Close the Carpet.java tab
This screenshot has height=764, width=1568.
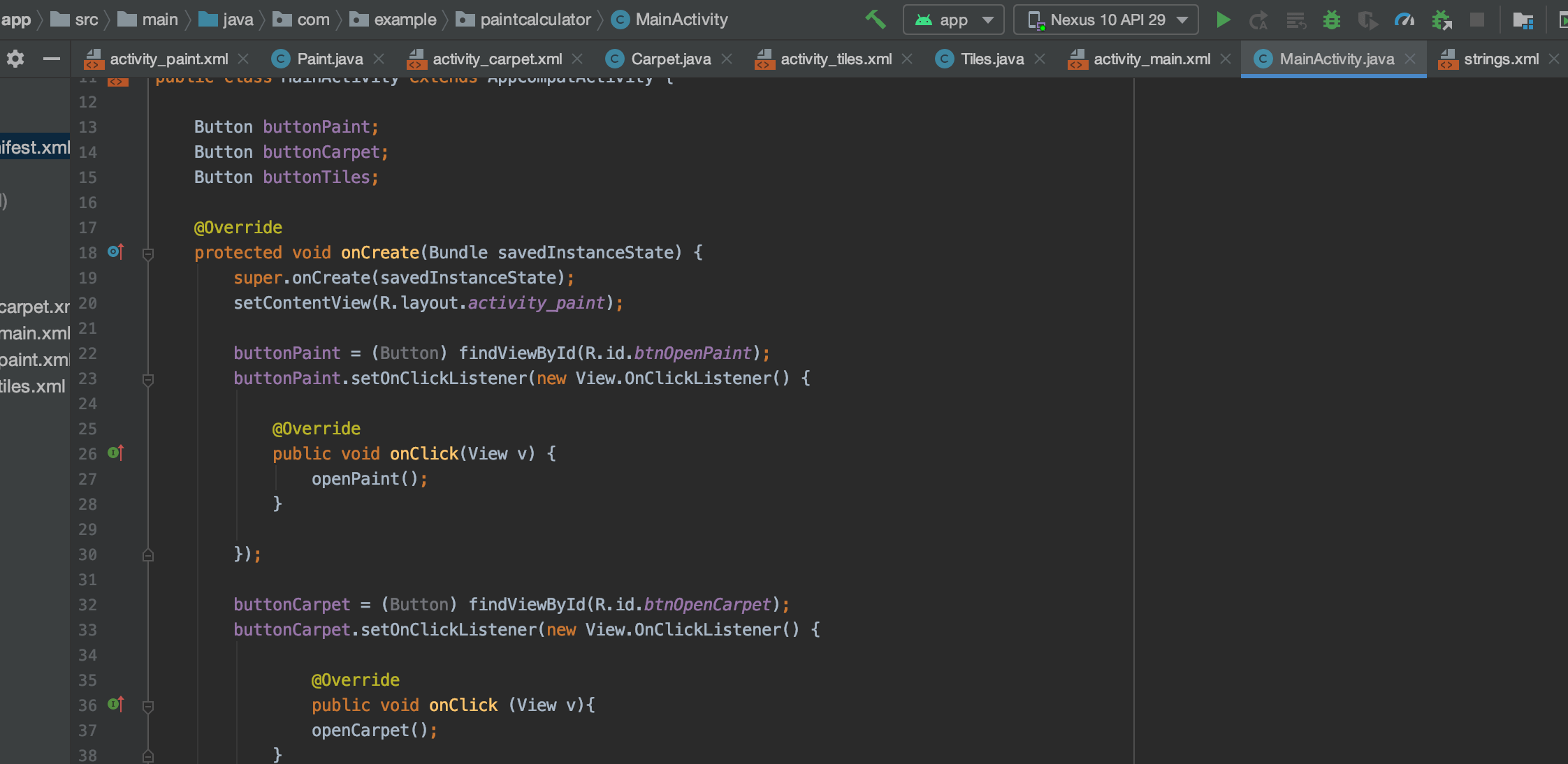(x=727, y=59)
